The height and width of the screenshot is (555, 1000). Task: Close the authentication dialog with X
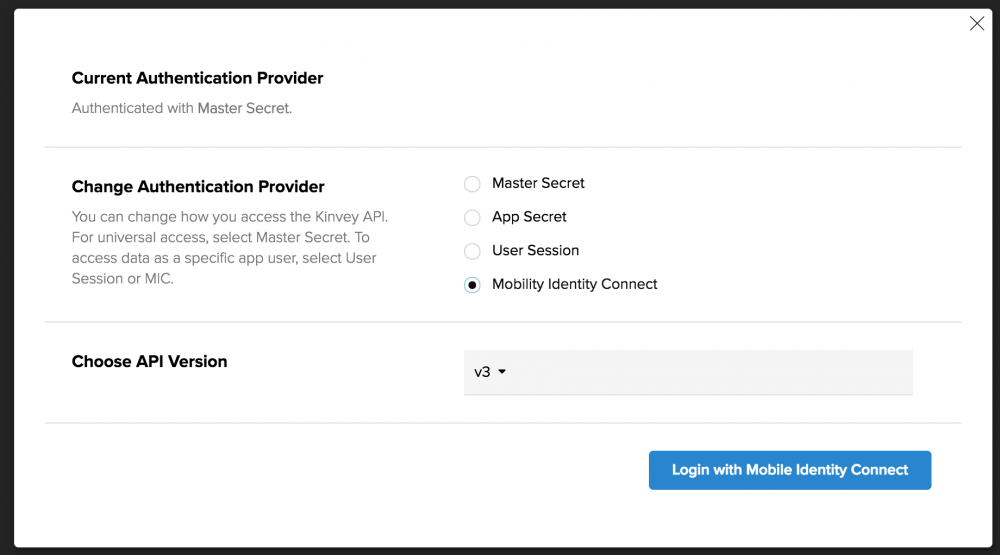[x=976, y=24]
